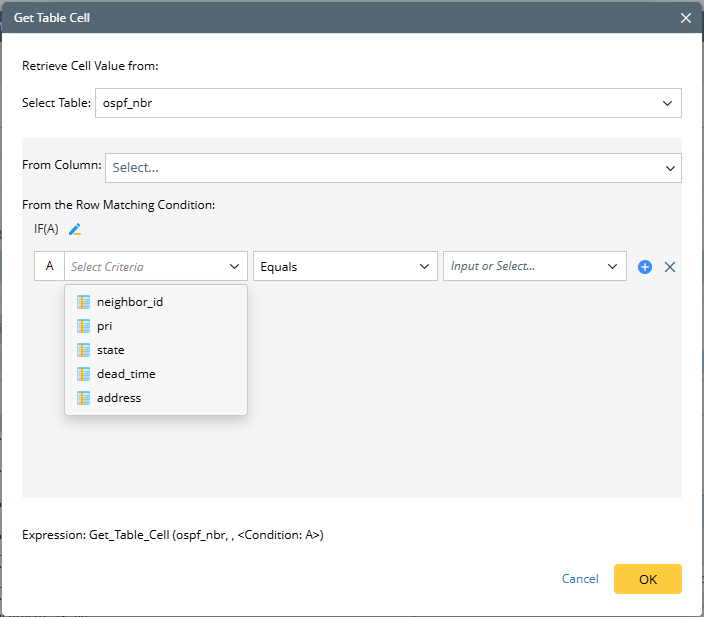Choose neighbor_id from the criteria list
This screenshot has width=704, height=617.
130,302
